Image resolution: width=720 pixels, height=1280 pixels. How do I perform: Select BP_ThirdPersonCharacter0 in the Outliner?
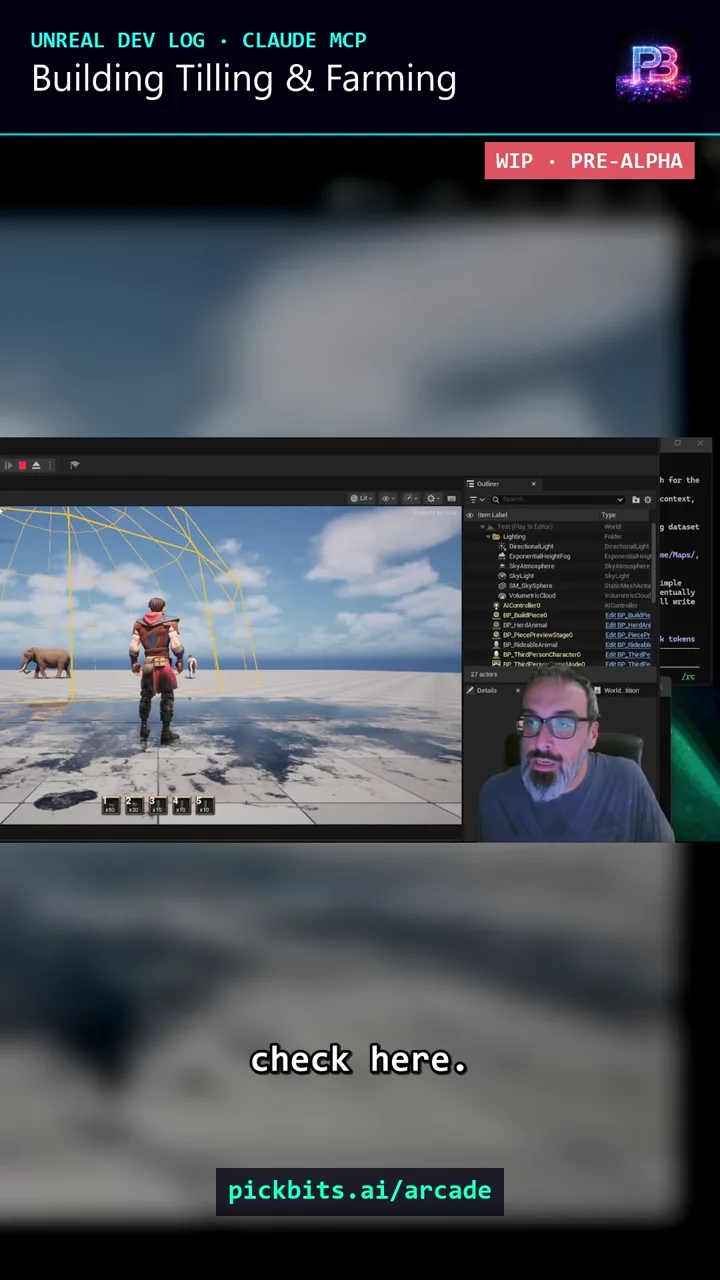pyautogui.click(x=541, y=655)
